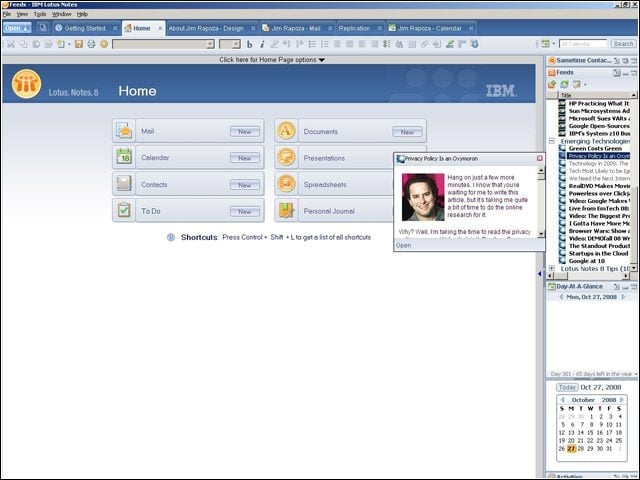Open the Tools menu

tap(40, 14)
